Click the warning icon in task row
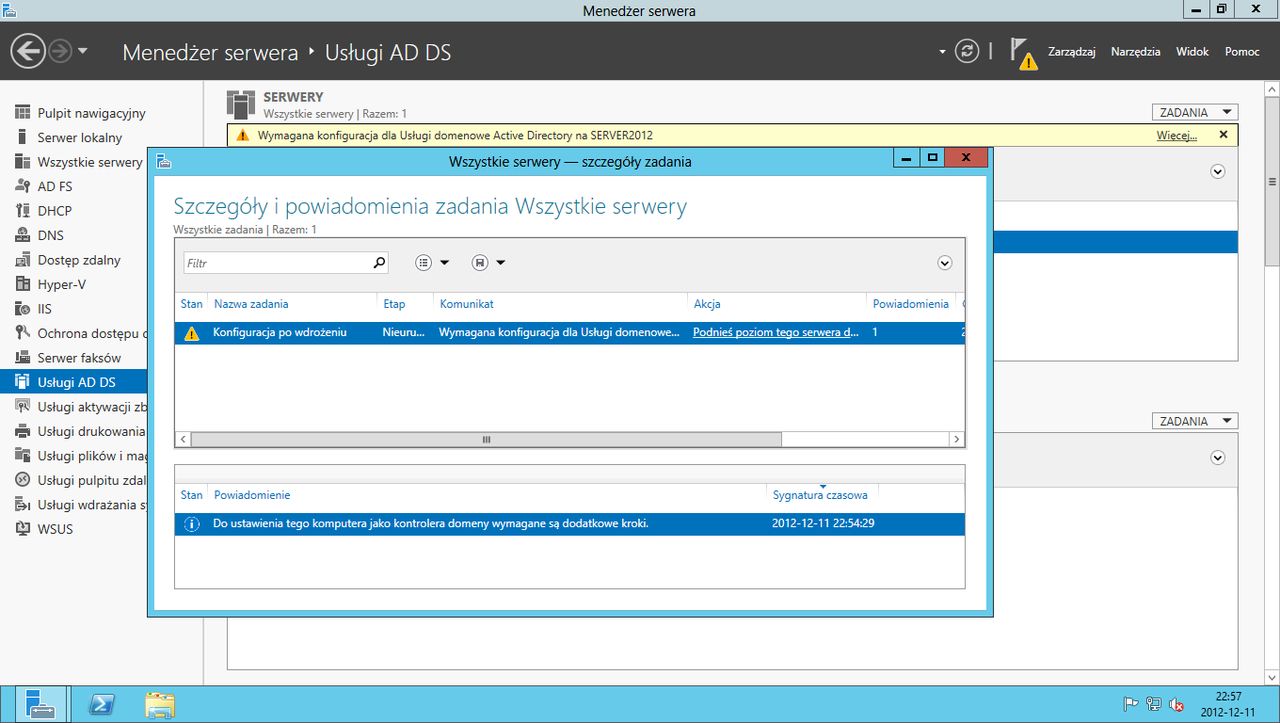This screenshot has width=1280, height=723. pyautogui.click(x=191, y=333)
